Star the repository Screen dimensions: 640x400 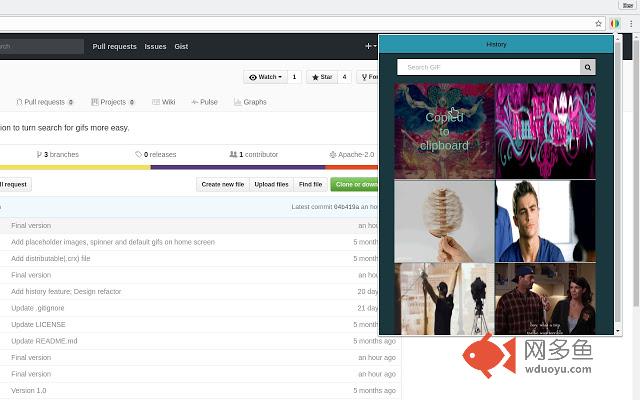tap(322, 77)
